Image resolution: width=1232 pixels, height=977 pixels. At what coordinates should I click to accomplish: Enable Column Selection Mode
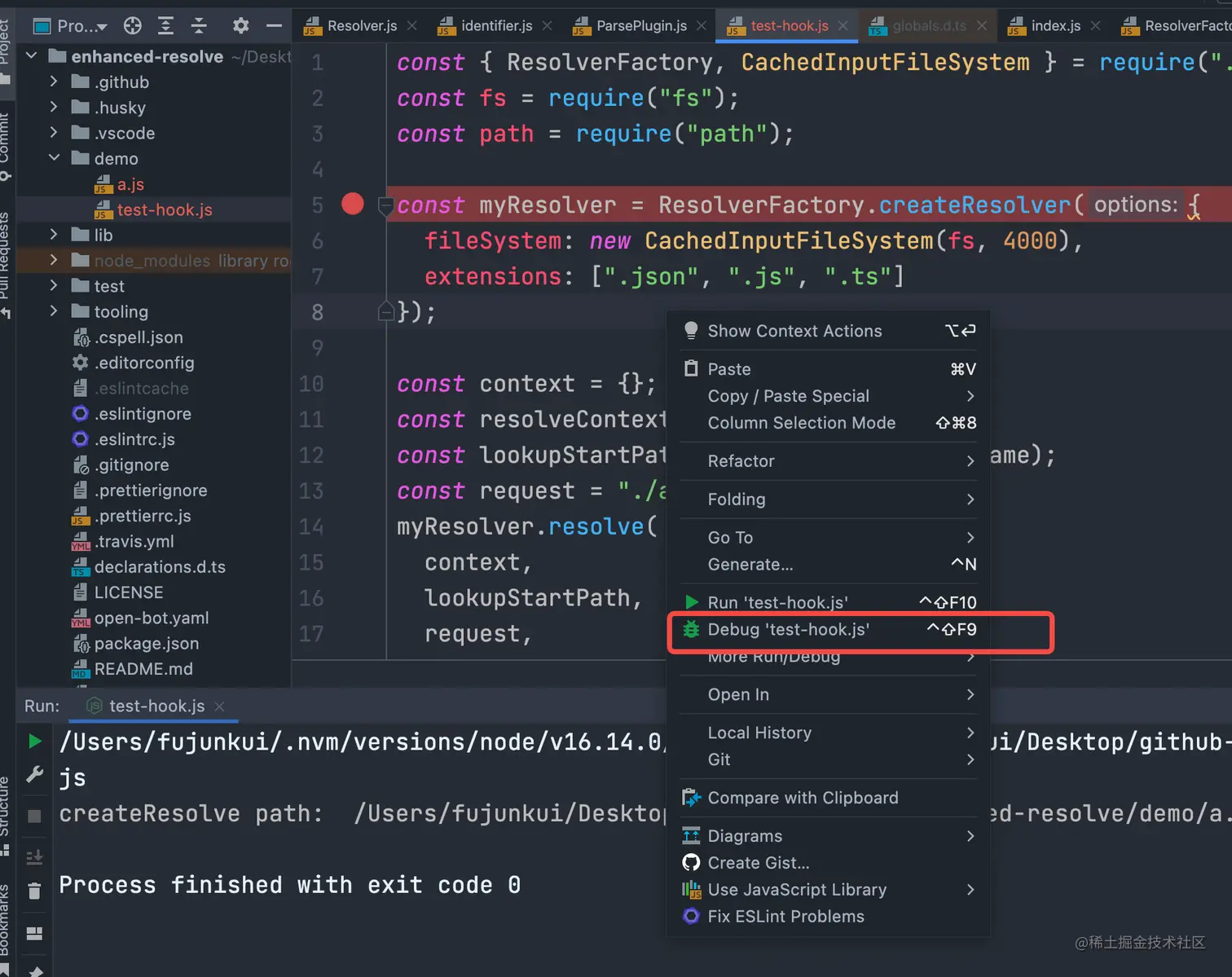(x=801, y=423)
